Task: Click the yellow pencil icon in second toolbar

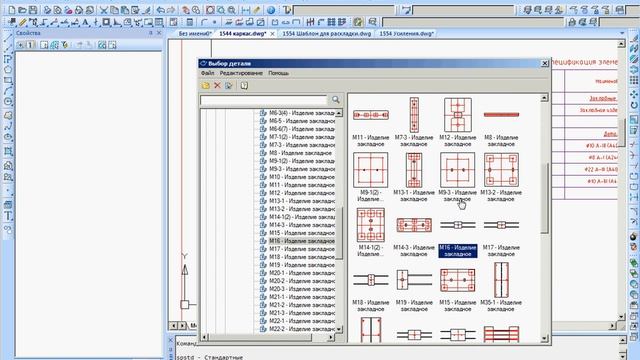Action: (x=22, y=22)
